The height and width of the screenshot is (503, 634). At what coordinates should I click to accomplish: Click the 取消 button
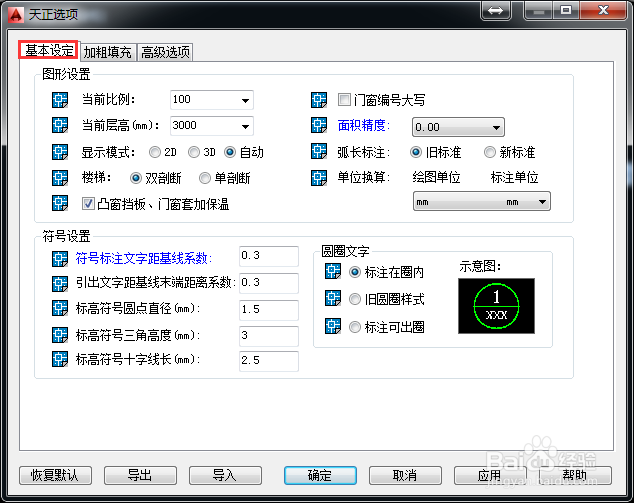[x=405, y=476]
